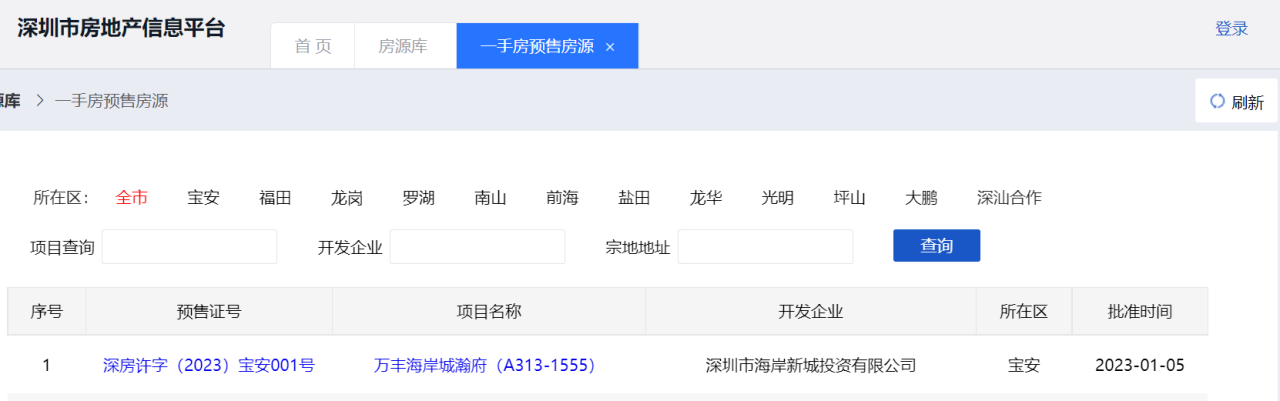The image size is (1280, 401).
Task: Filter the district by 福田
Action: 275,198
